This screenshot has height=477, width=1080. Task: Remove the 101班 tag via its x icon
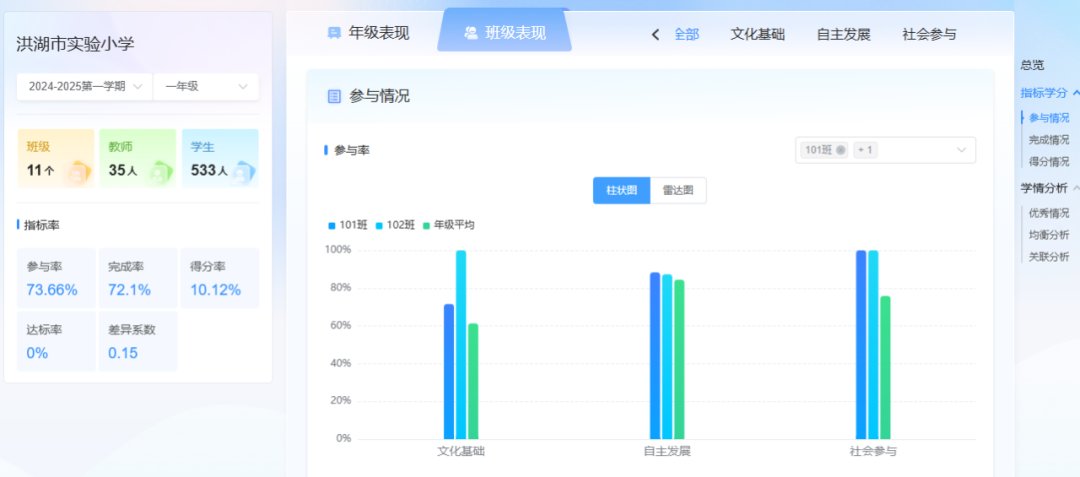[x=840, y=150]
